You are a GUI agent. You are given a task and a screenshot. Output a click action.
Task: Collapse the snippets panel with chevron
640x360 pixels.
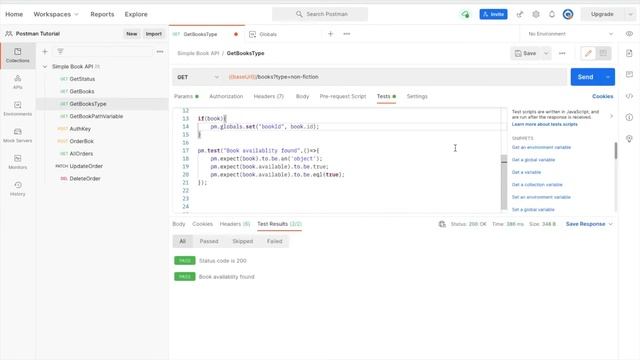(x=611, y=116)
